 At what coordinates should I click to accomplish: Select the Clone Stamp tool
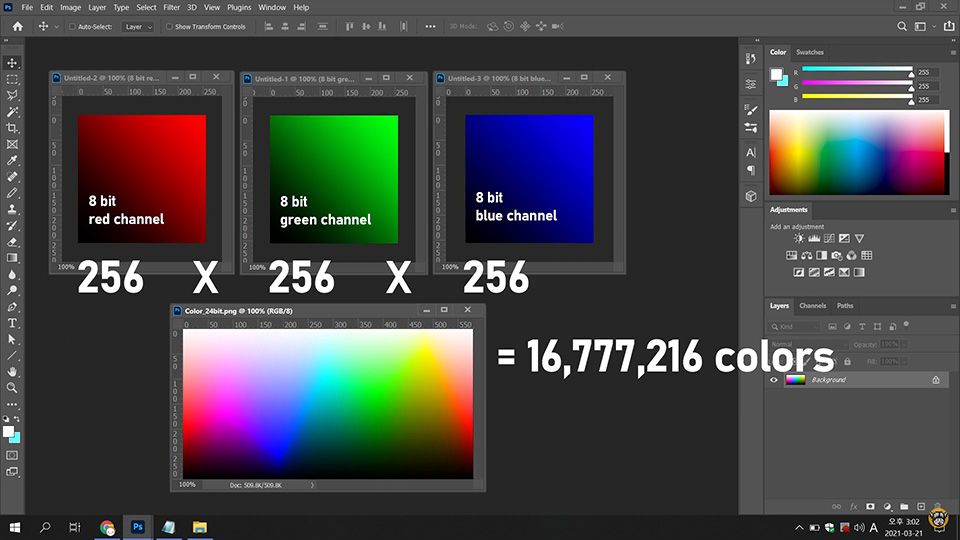coord(12,209)
